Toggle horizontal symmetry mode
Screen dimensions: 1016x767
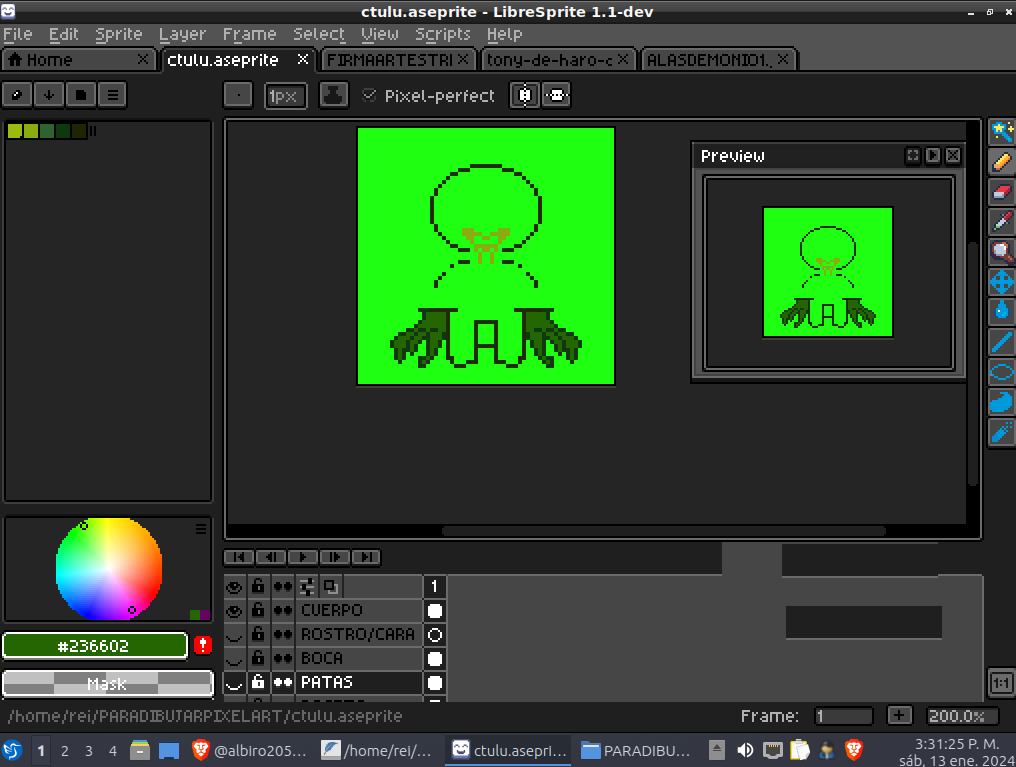(525, 95)
